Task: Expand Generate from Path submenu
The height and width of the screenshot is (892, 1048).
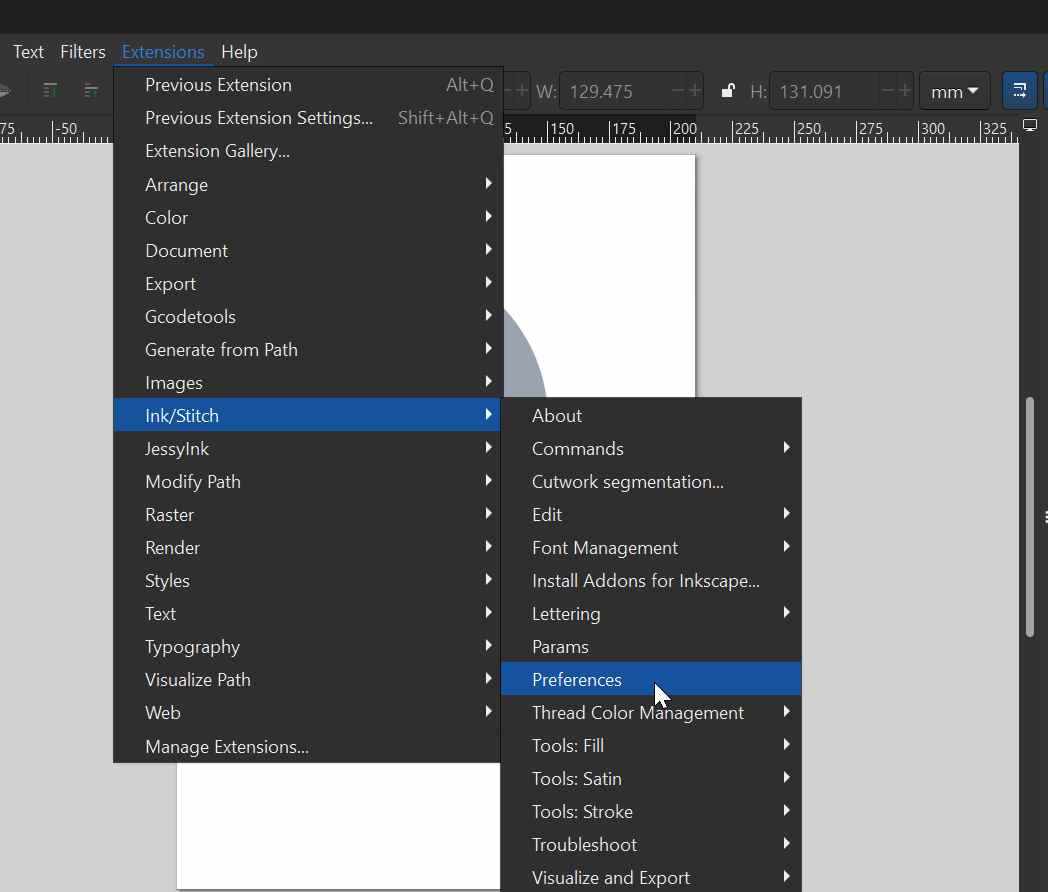Action: pyautogui.click(x=307, y=349)
